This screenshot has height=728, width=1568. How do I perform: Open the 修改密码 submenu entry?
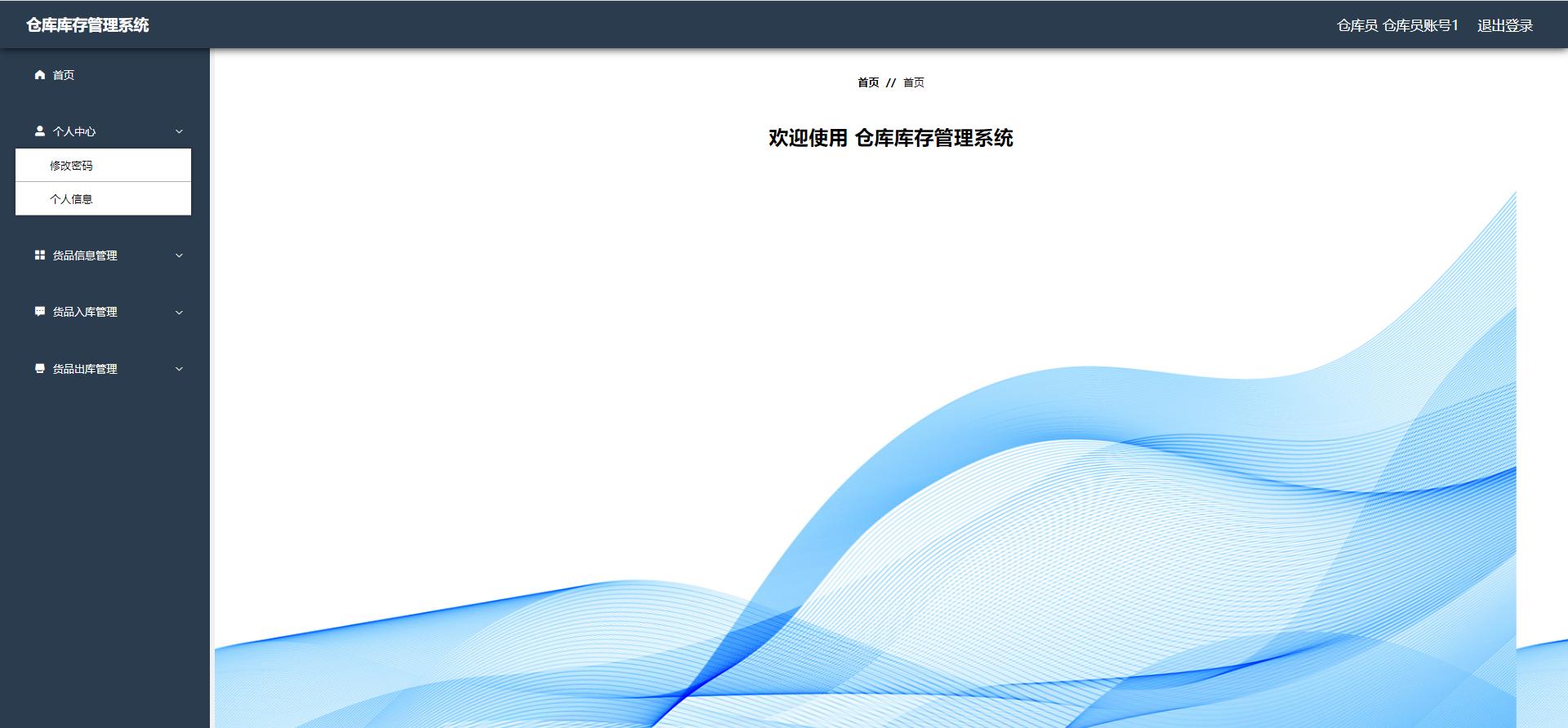coord(103,165)
